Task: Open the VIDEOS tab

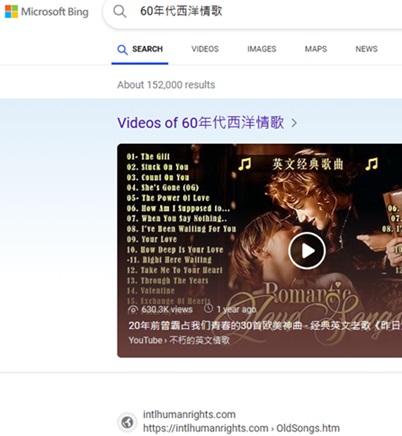Action: (205, 49)
